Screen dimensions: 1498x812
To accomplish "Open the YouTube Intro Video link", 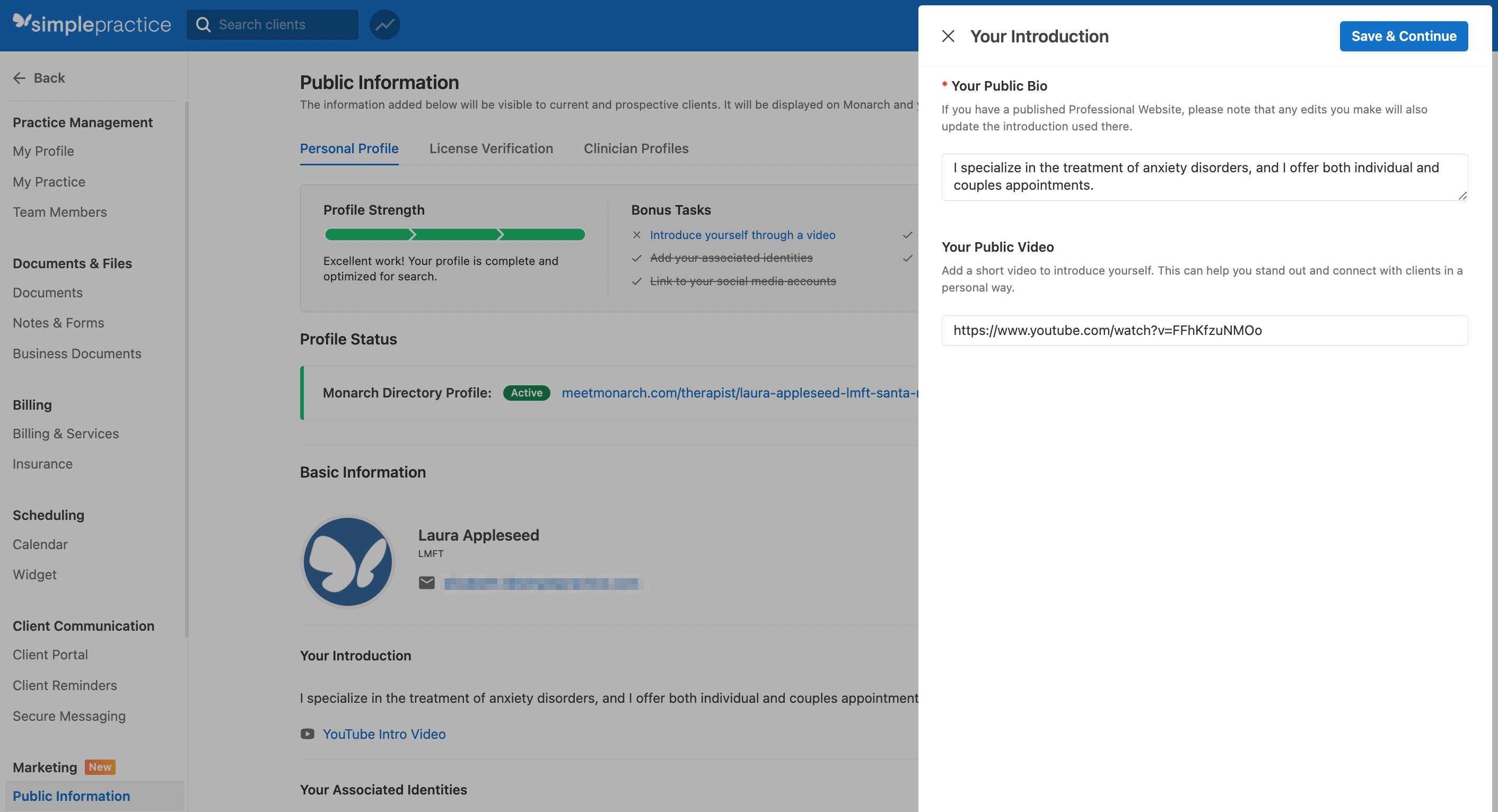I will (x=384, y=734).
